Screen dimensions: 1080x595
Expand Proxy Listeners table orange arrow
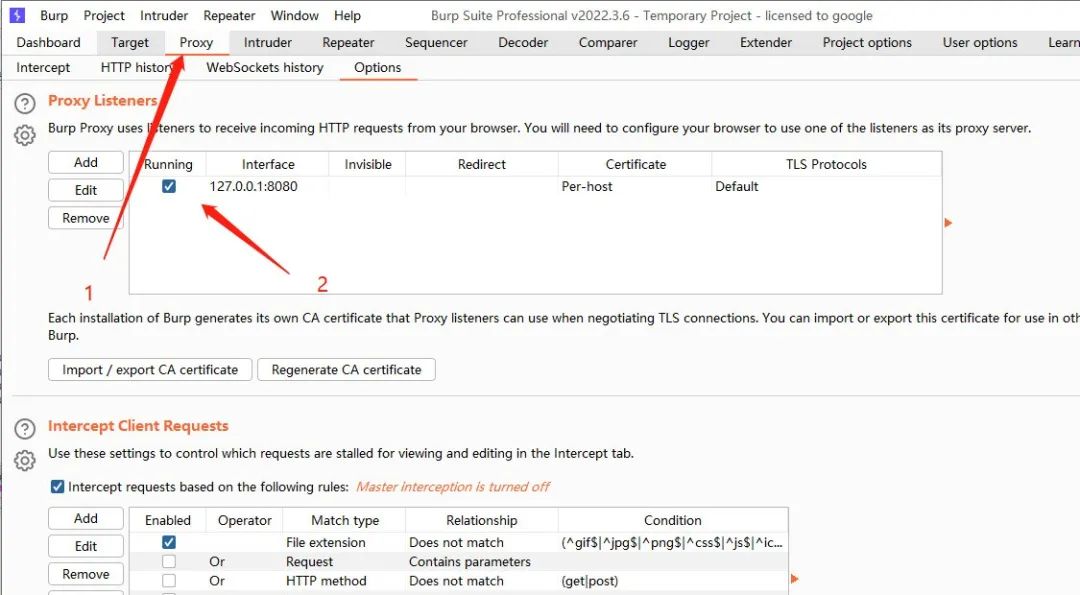948,223
